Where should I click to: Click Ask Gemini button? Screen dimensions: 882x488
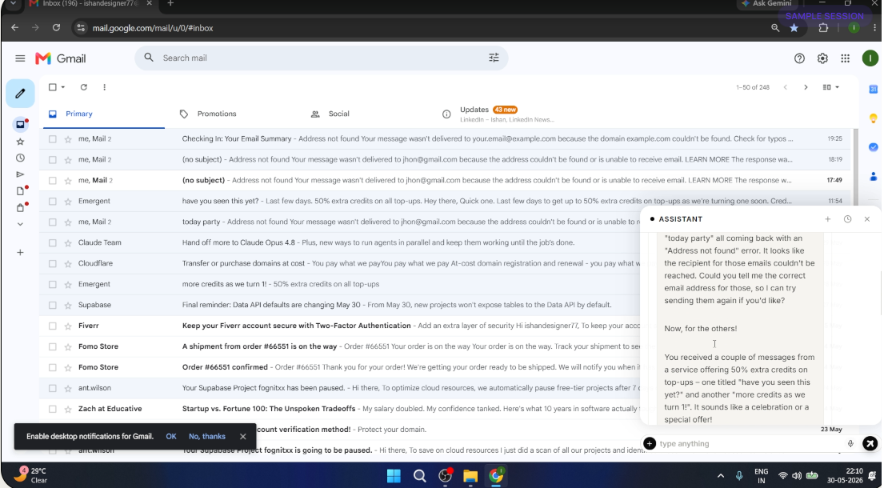tap(767, 4)
